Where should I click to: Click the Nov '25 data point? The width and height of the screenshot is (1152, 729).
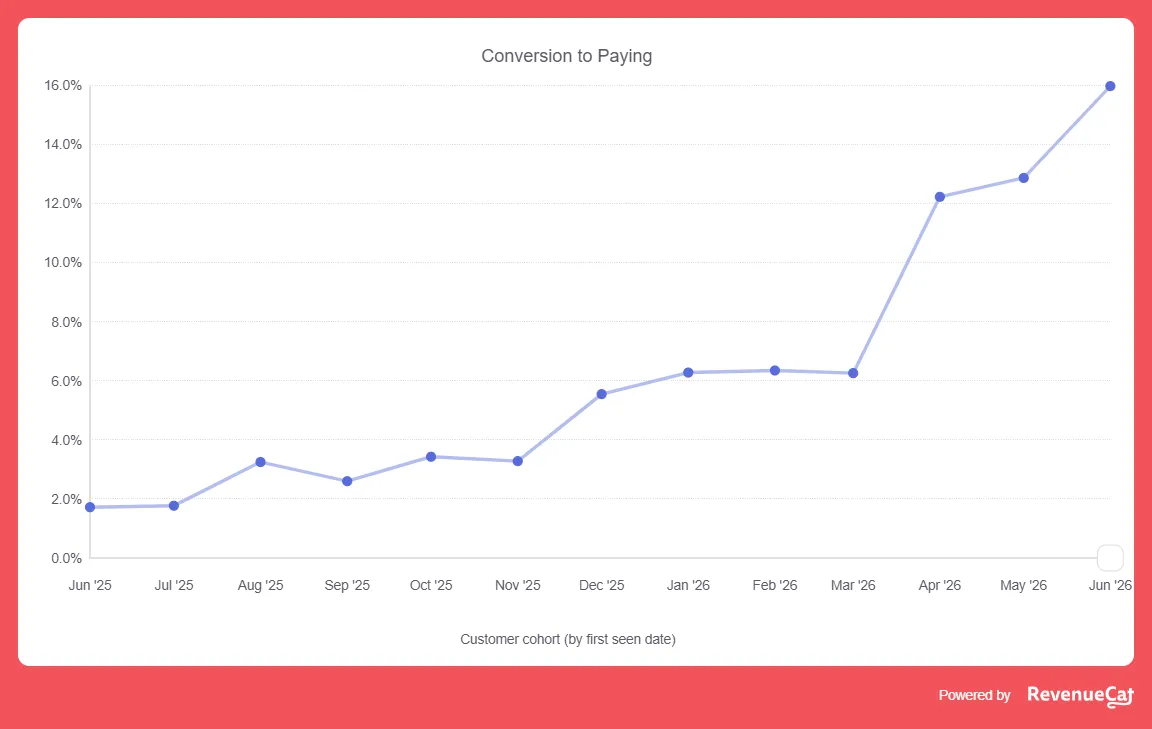click(x=518, y=462)
